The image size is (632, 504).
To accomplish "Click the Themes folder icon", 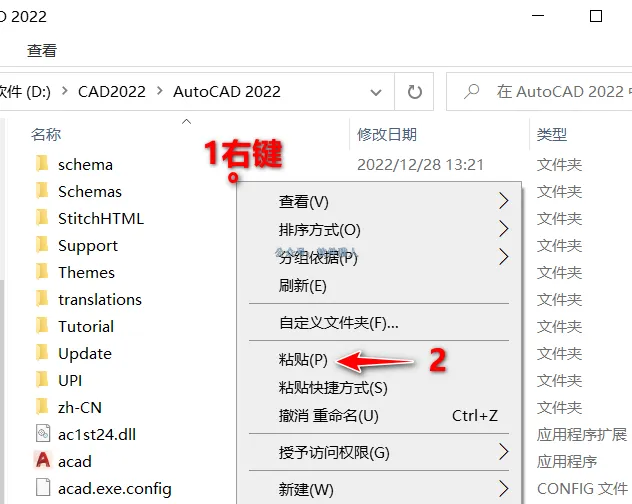I will coord(42,272).
